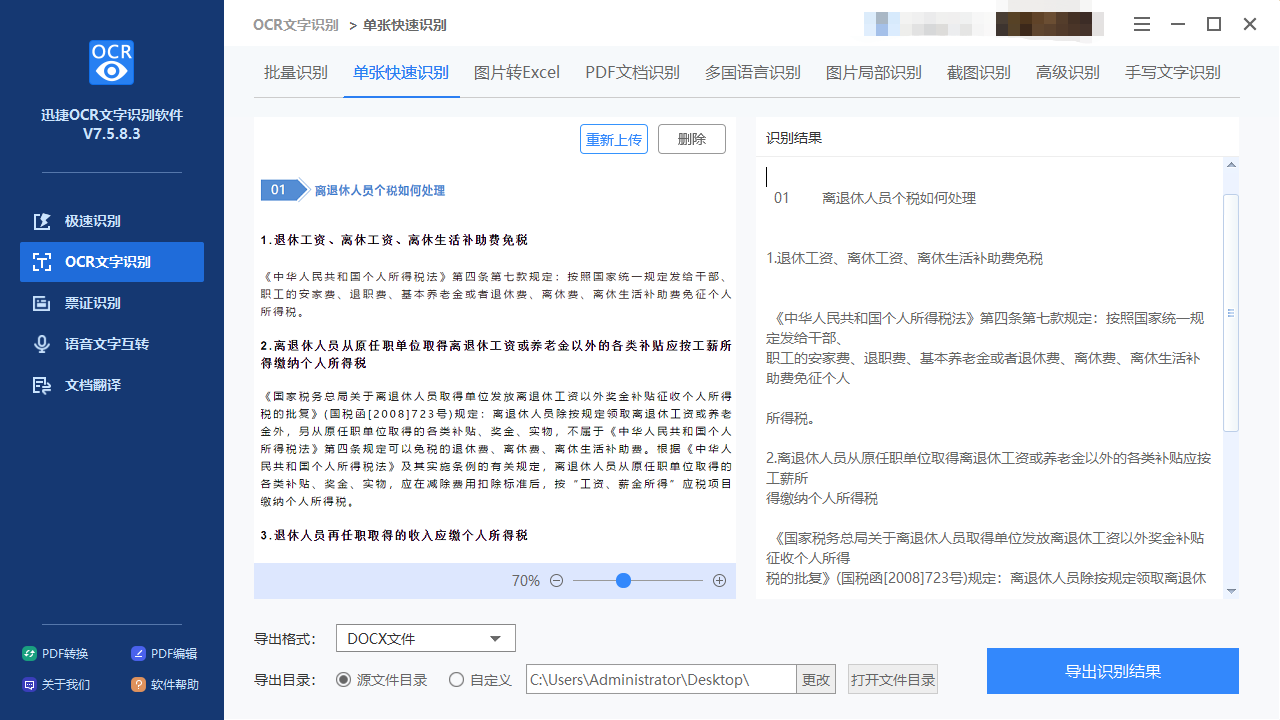Switch to 高级识别 tab
This screenshot has width=1280, height=720.
[x=1067, y=72]
